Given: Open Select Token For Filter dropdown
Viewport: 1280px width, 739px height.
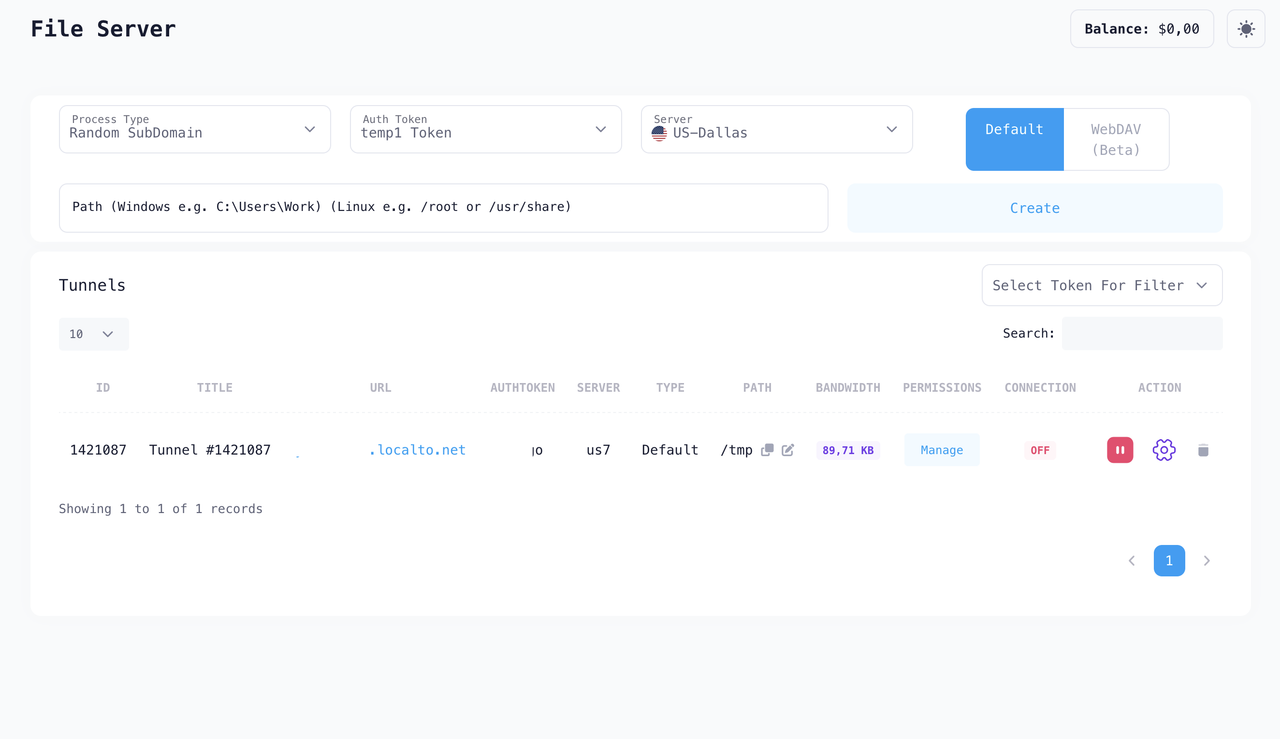Looking at the screenshot, I should (x=1102, y=285).
